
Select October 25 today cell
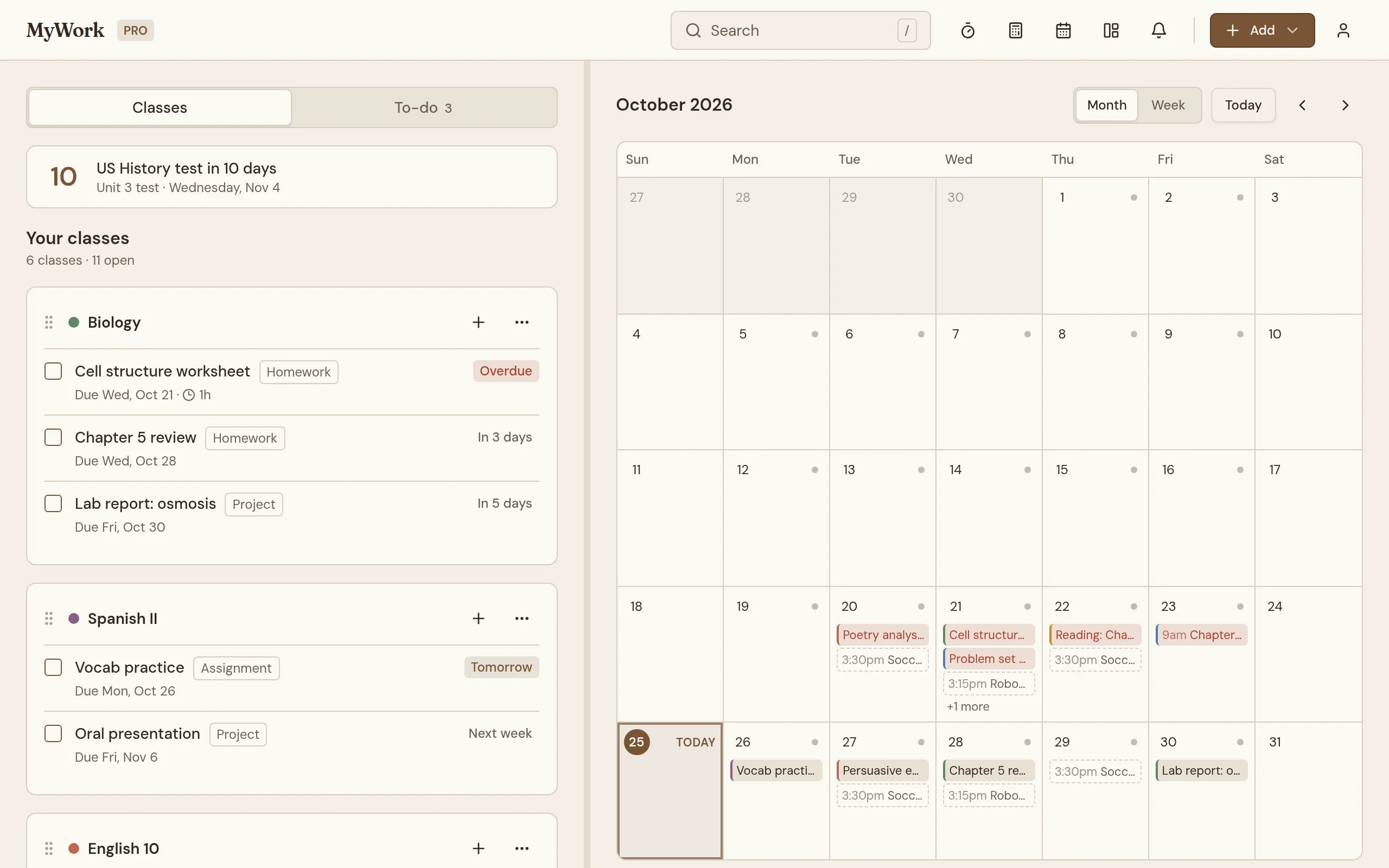click(x=669, y=790)
